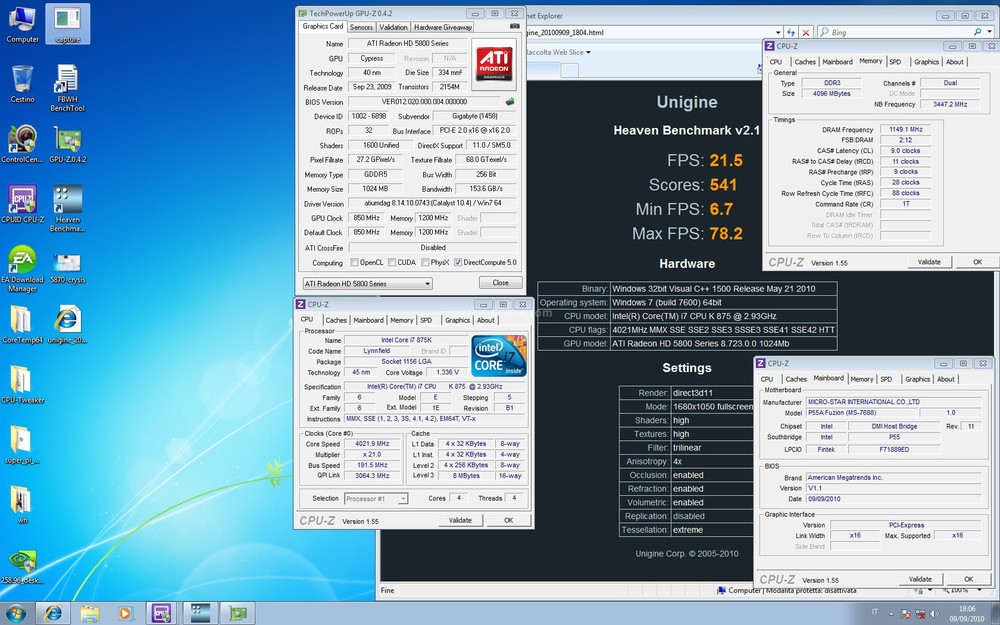Open the EA Download Manager icon
The width and height of the screenshot is (1000, 625).
pyautogui.click(x=22, y=268)
